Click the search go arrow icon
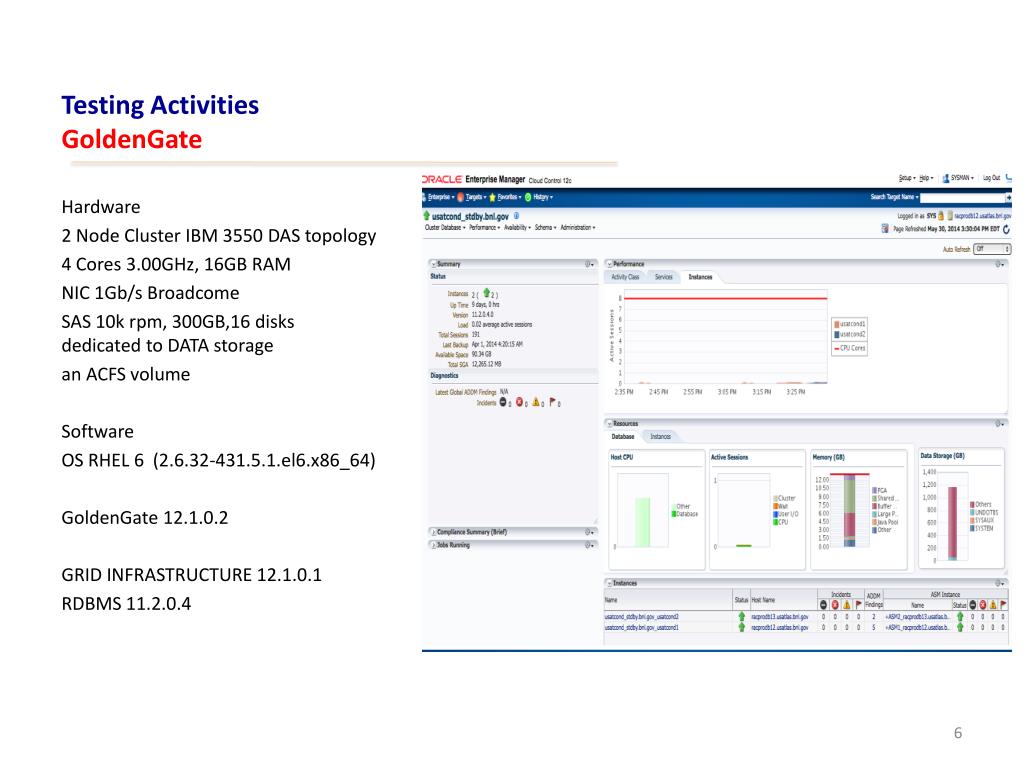Viewport: 1024px width, 768px height. [1008, 197]
